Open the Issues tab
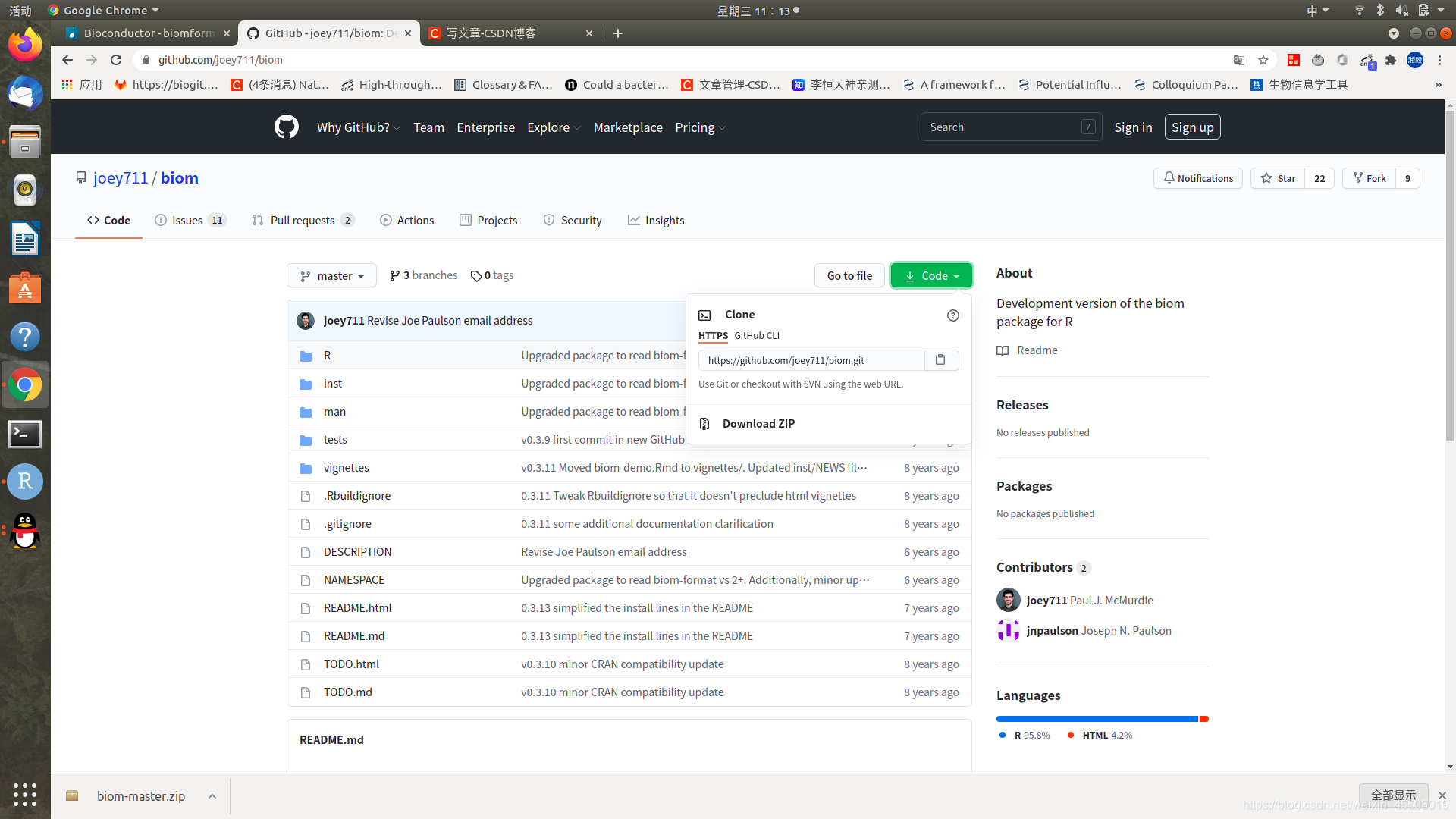This screenshot has height=819, width=1456. tap(190, 221)
